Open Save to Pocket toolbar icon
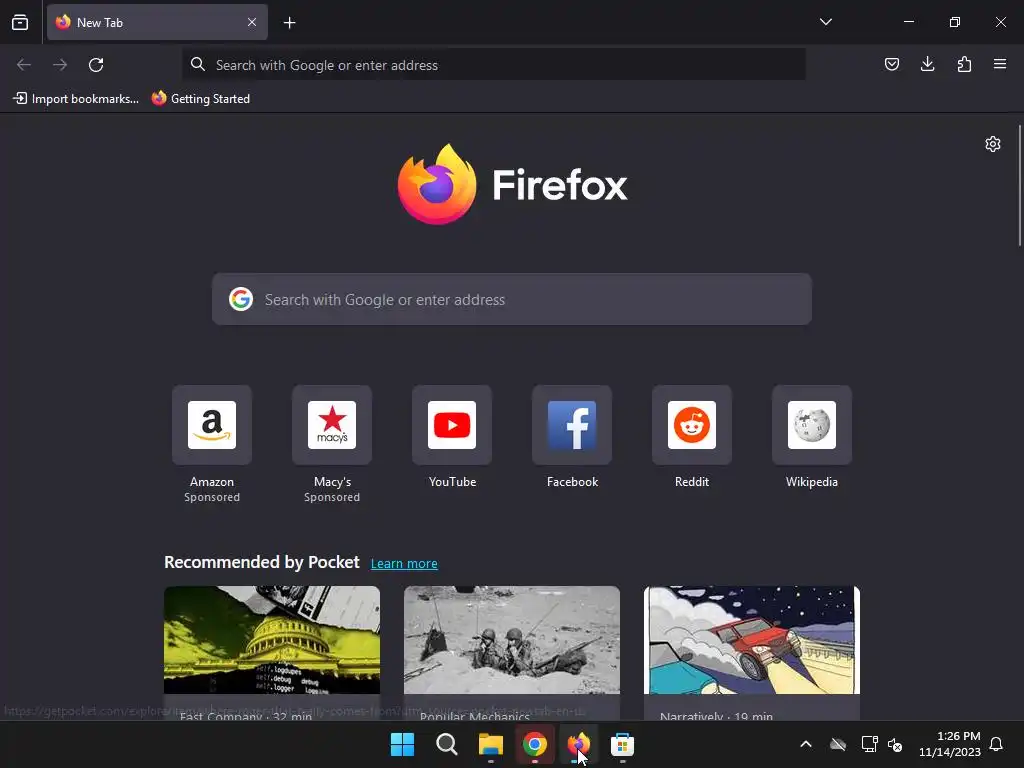 (891, 64)
